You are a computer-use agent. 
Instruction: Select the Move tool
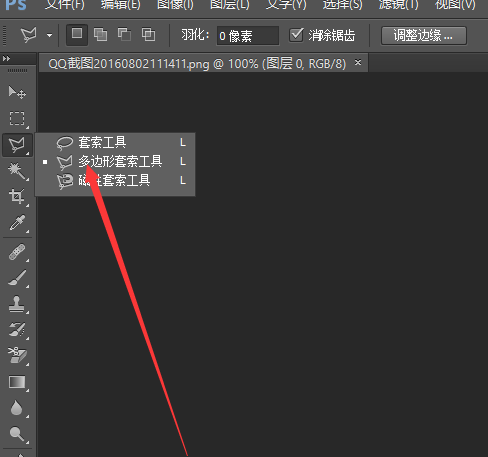point(17,92)
